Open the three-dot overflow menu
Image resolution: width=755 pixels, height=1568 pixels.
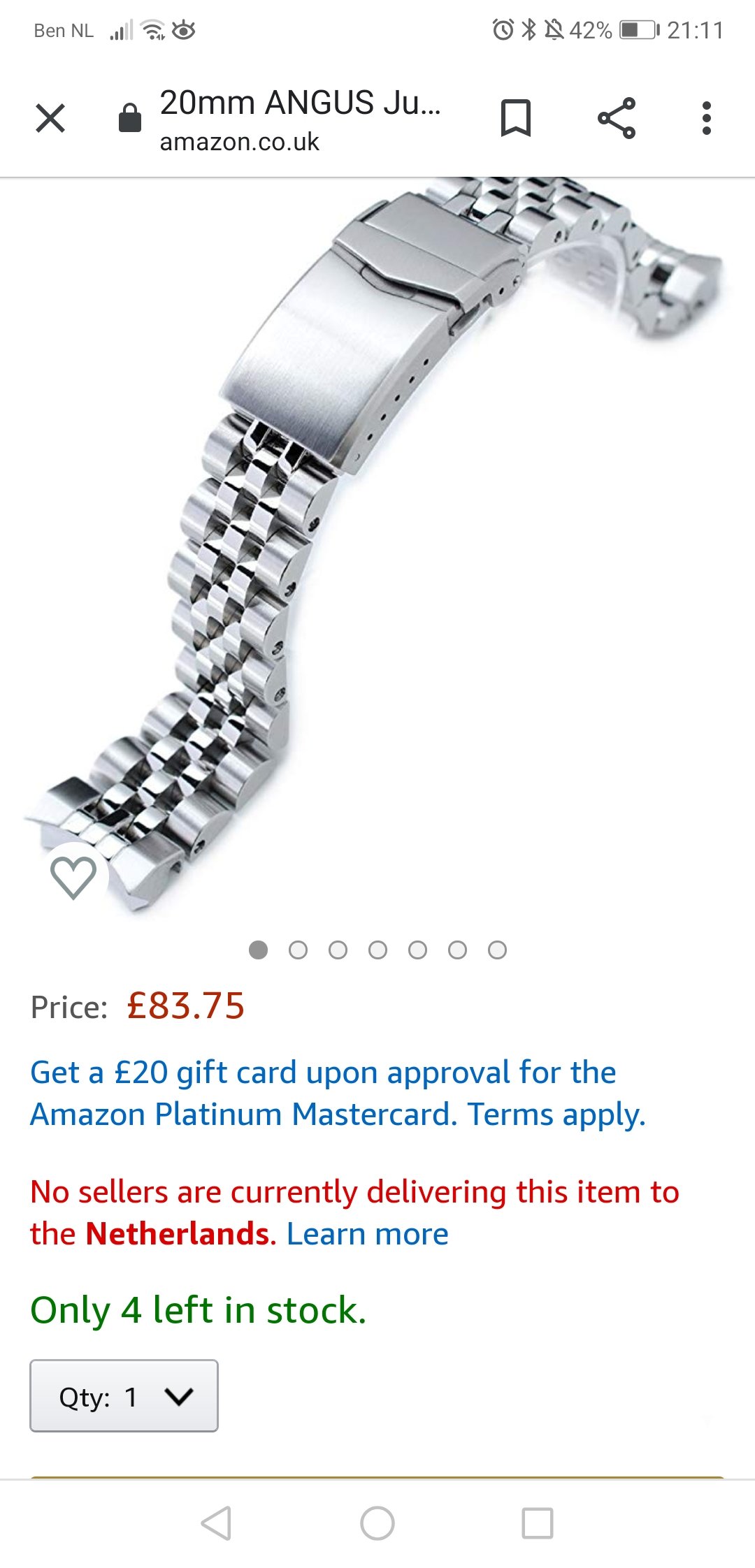tap(707, 118)
